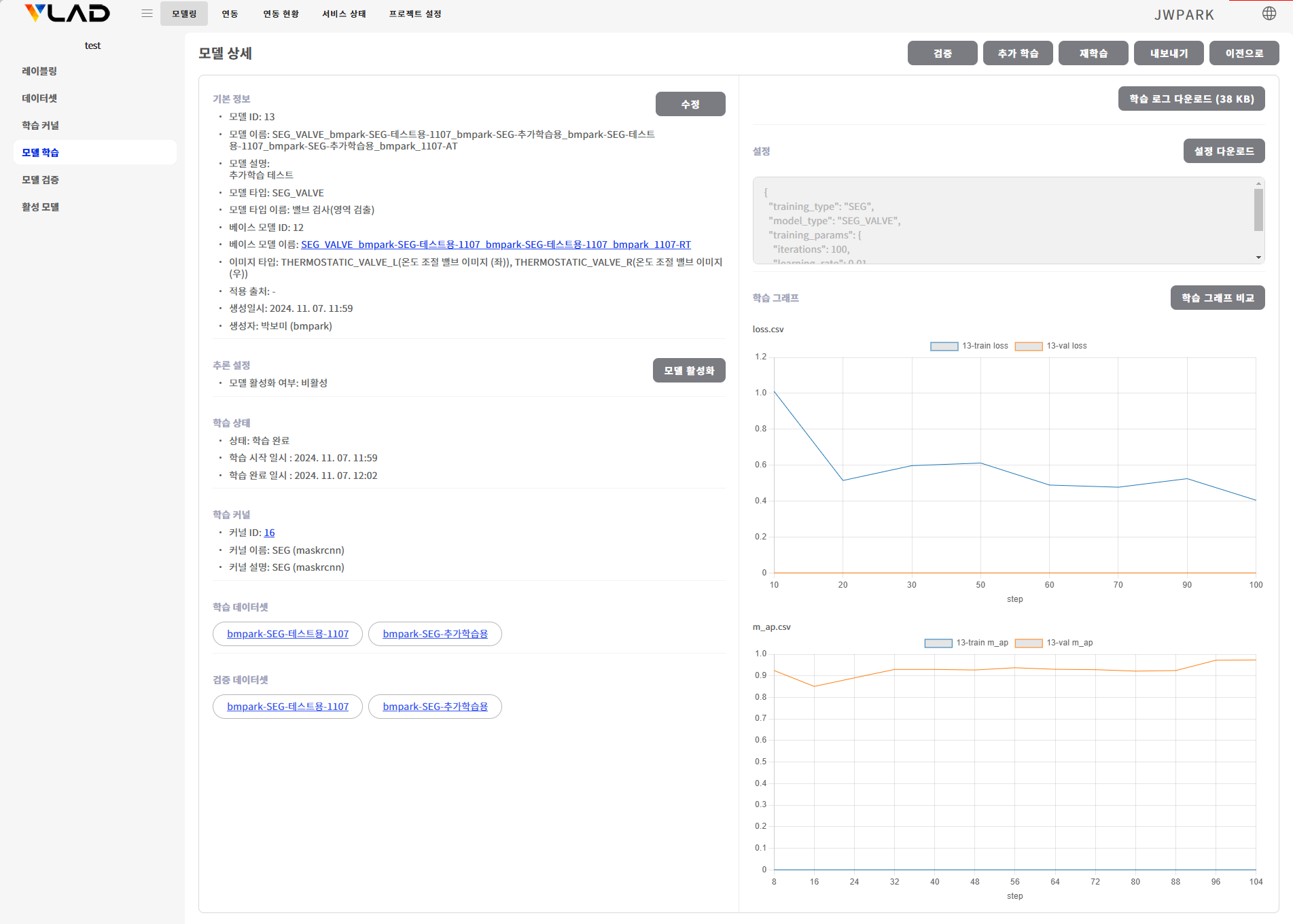Click the 수정 edit button
The height and width of the screenshot is (924, 1293).
coord(690,104)
